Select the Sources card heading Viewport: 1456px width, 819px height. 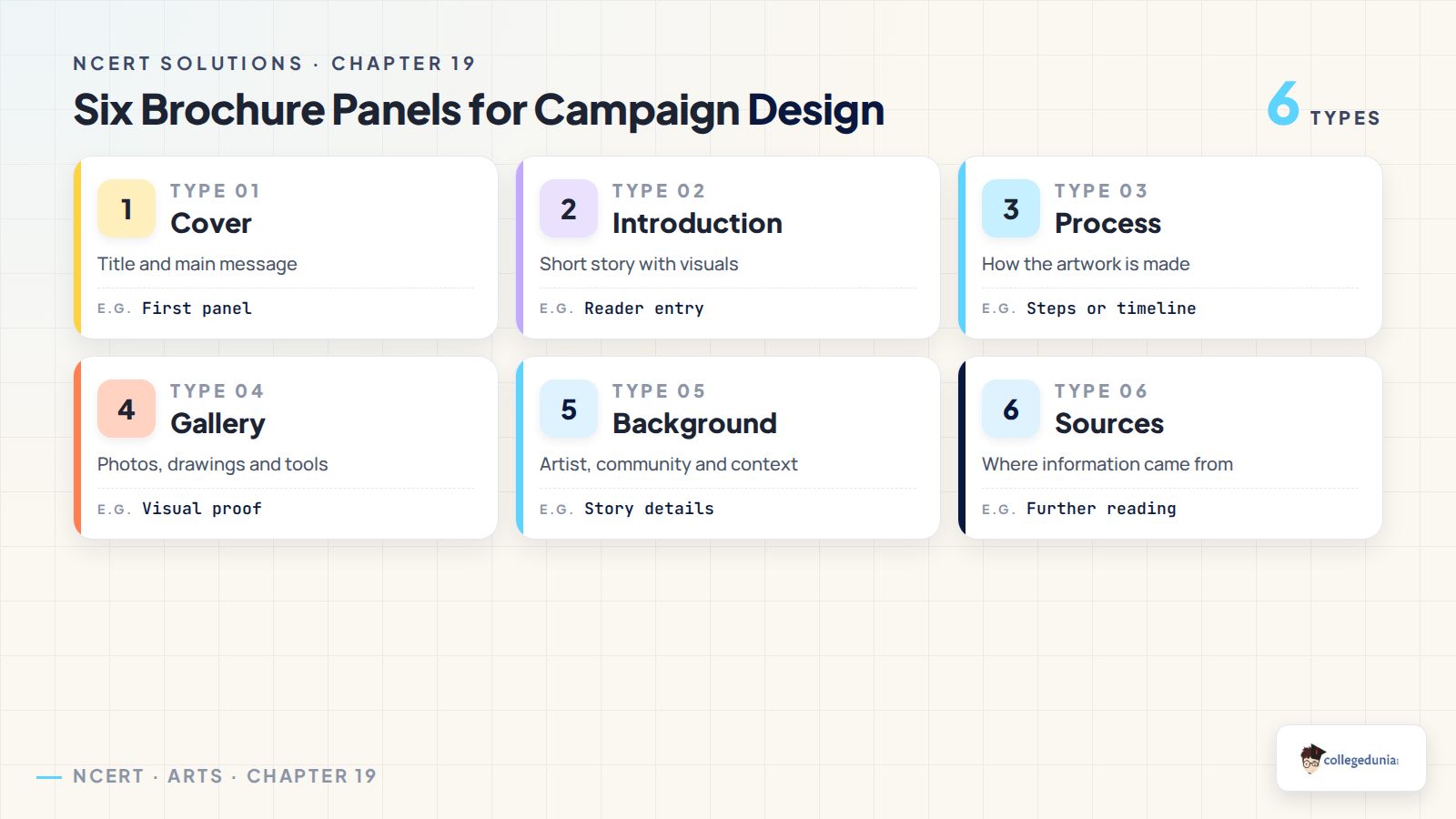click(1109, 424)
